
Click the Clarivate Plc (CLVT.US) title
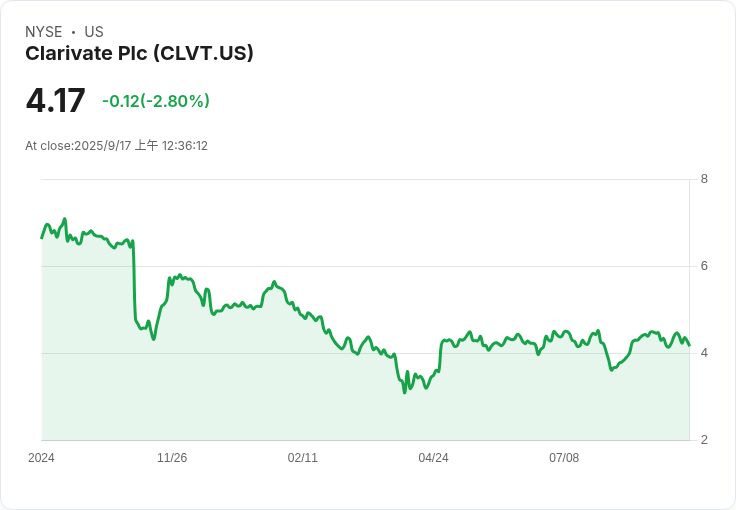point(139,53)
